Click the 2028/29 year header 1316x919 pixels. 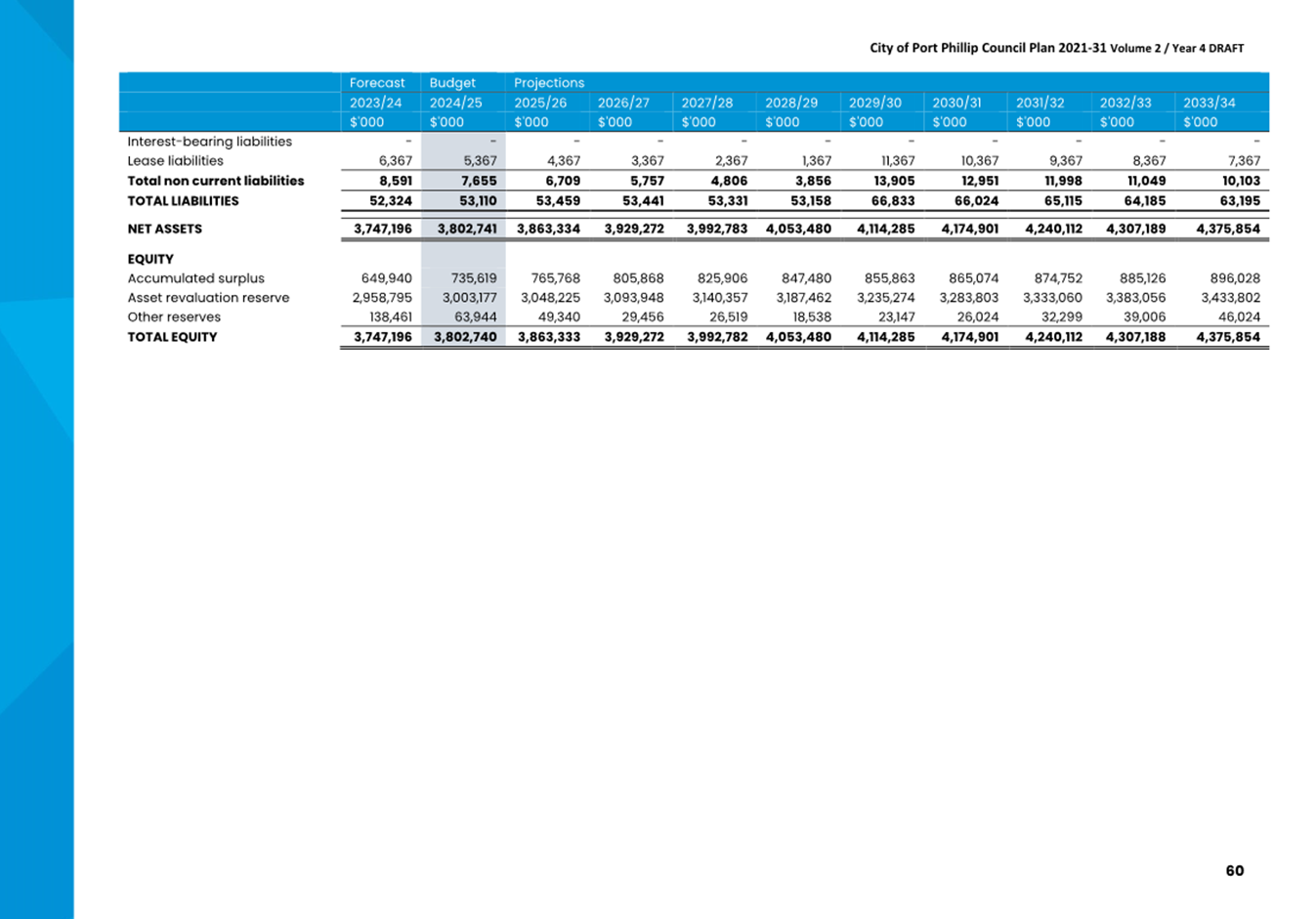(791, 103)
